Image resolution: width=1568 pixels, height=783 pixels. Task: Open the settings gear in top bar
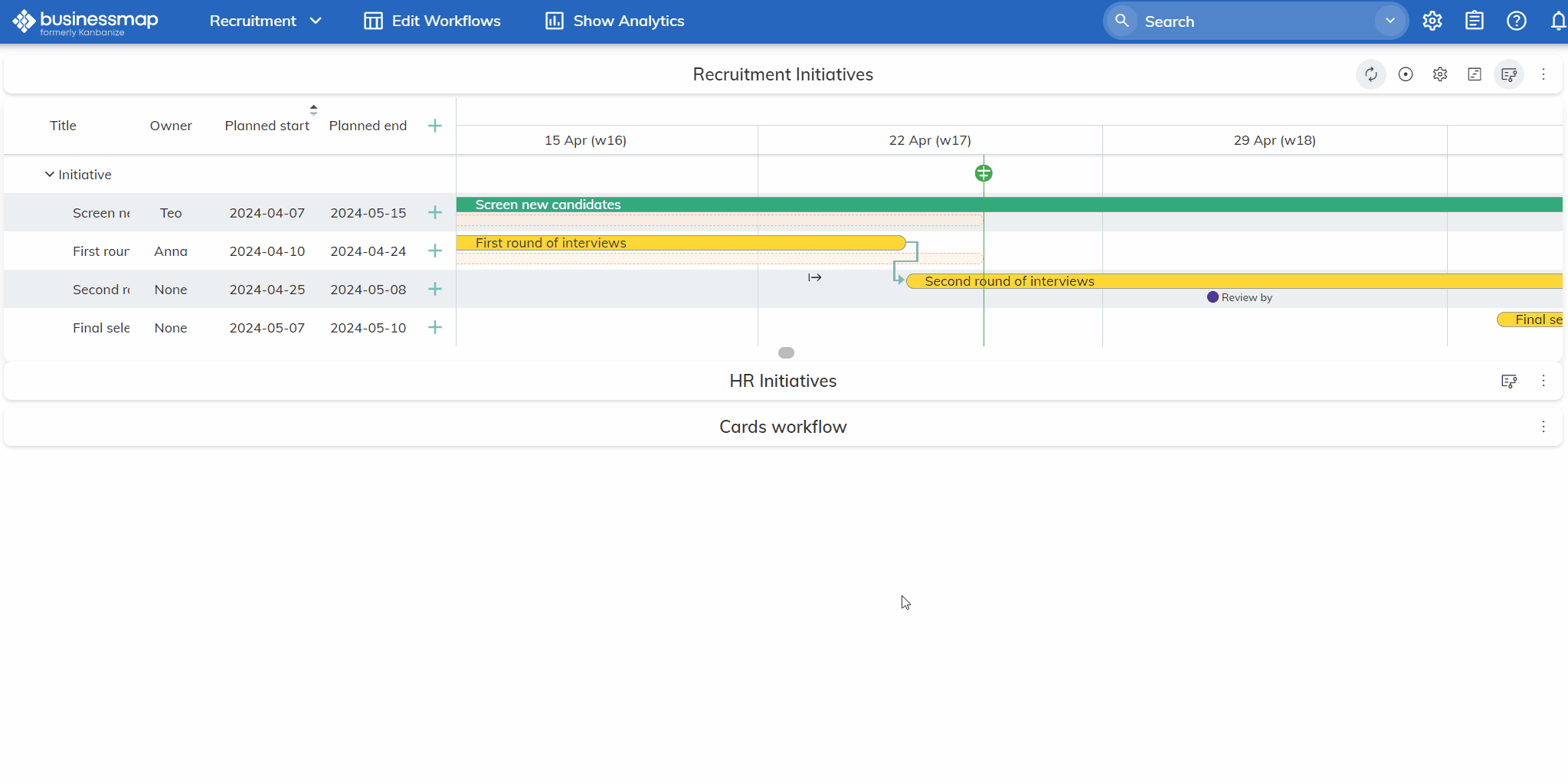click(x=1432, y=21)
